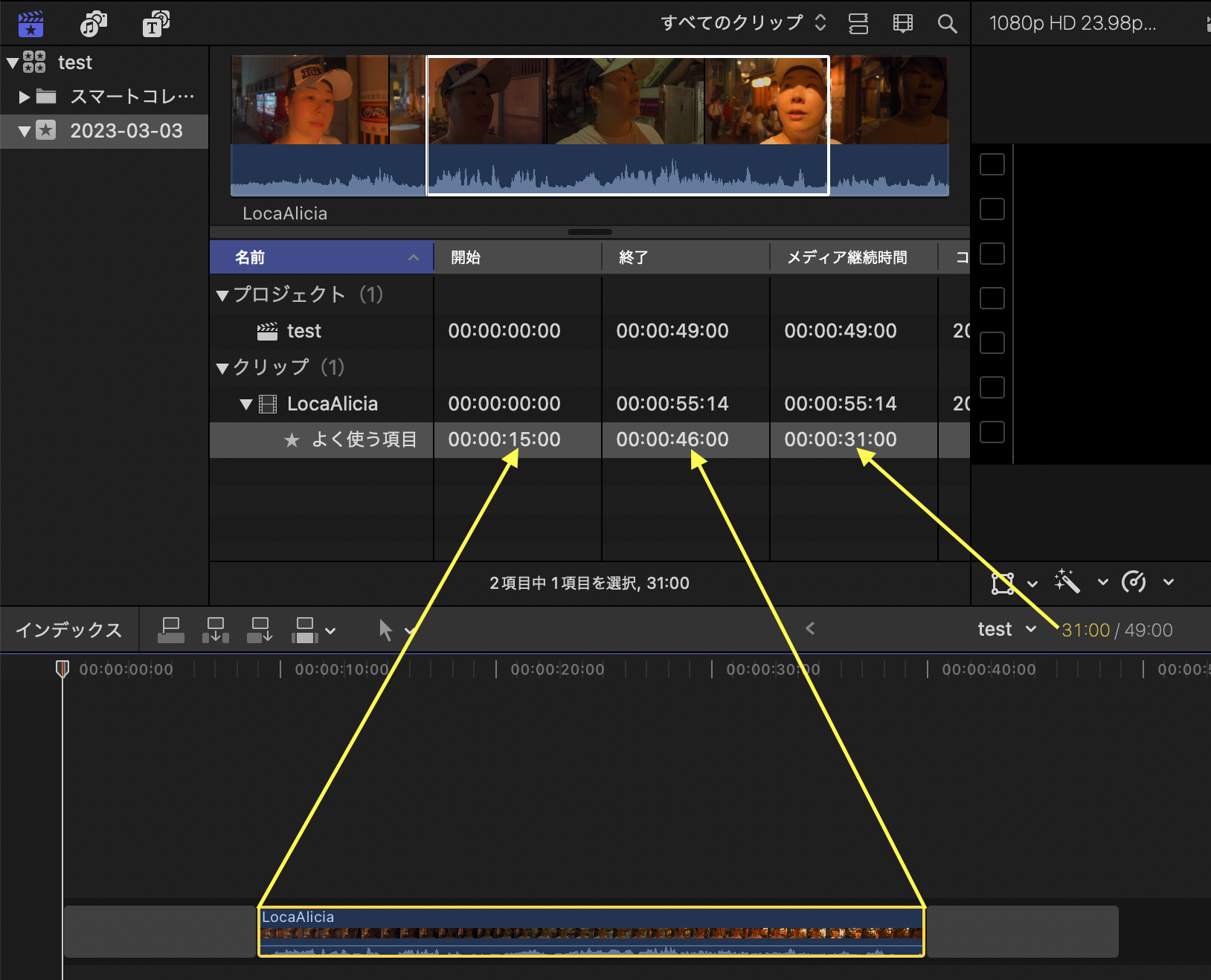Check the second checkbox in right panel
This screenshot has height=980, width=1211.
click(x=992, y=209)
